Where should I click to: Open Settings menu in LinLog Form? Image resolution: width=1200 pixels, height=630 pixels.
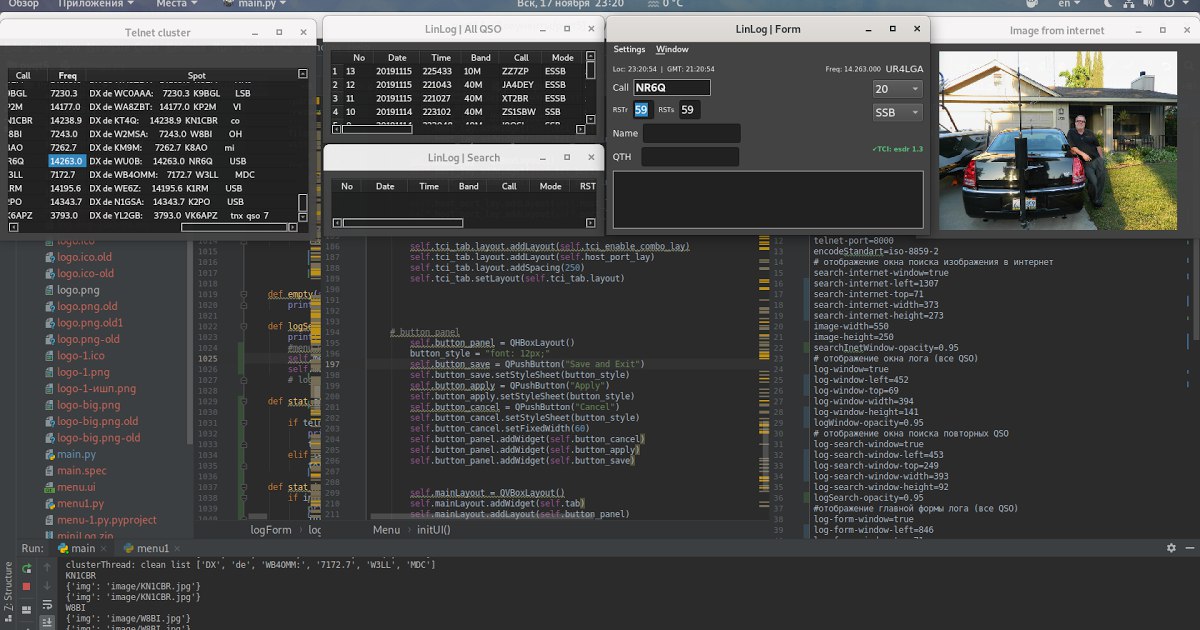629,50
